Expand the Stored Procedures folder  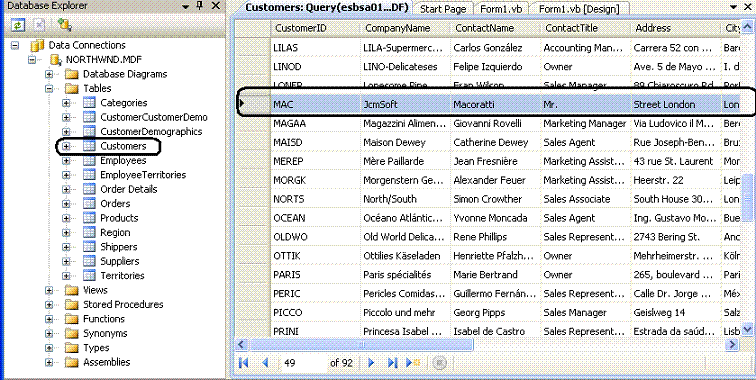click(49, 305)
